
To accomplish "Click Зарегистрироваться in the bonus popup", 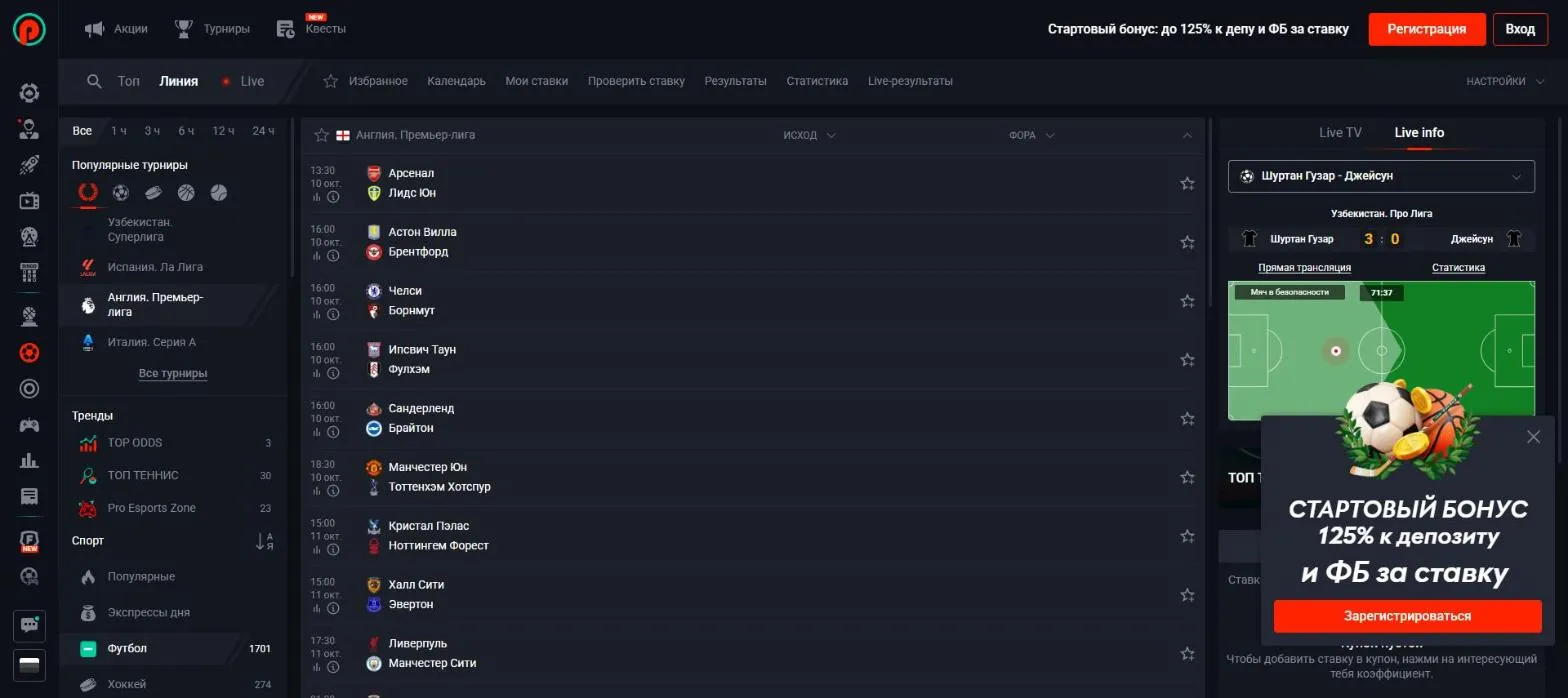I will pyautogui.click(x=1407, y=616).
